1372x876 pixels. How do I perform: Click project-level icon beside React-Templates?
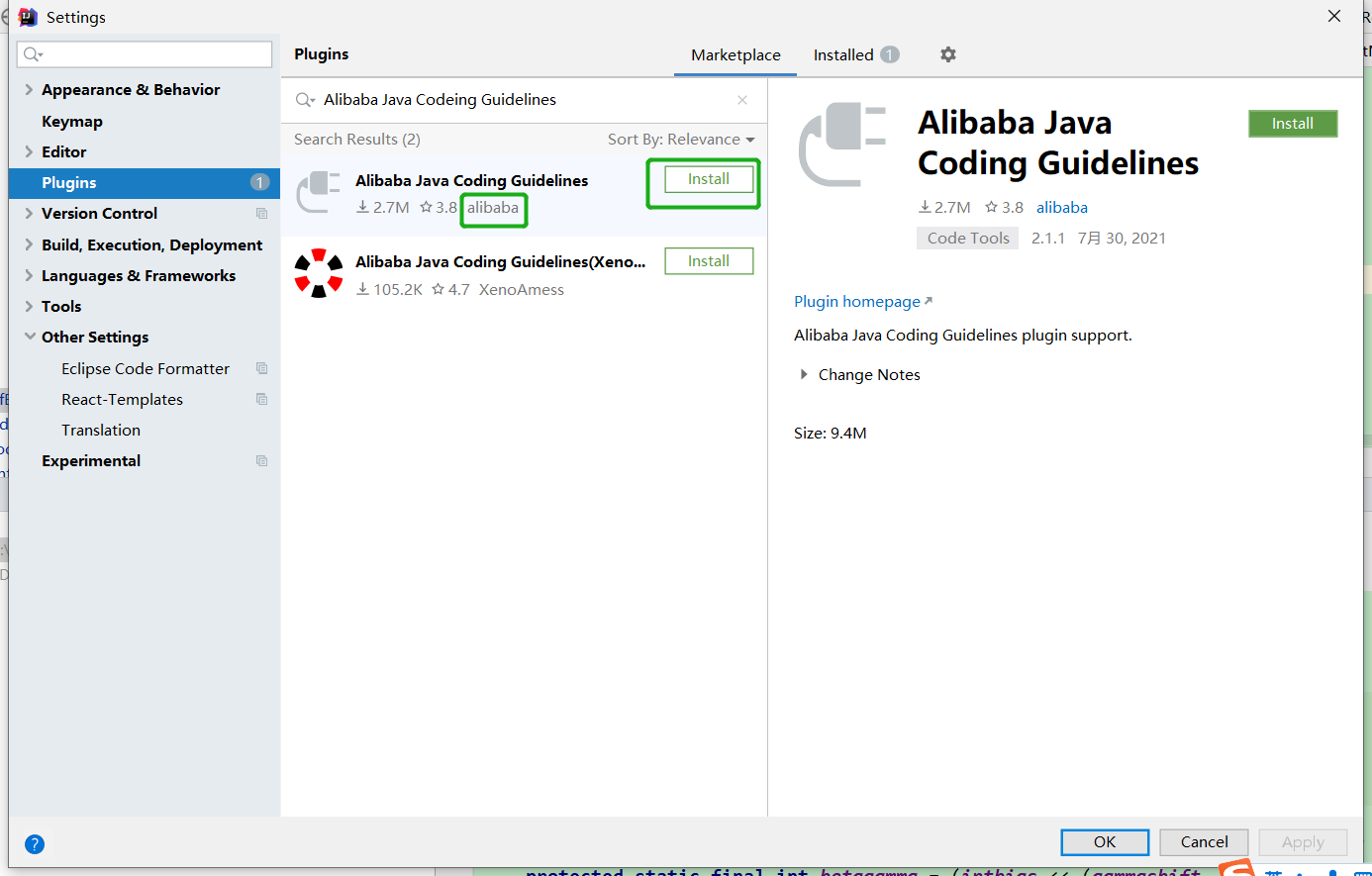[x=262, y=399]
